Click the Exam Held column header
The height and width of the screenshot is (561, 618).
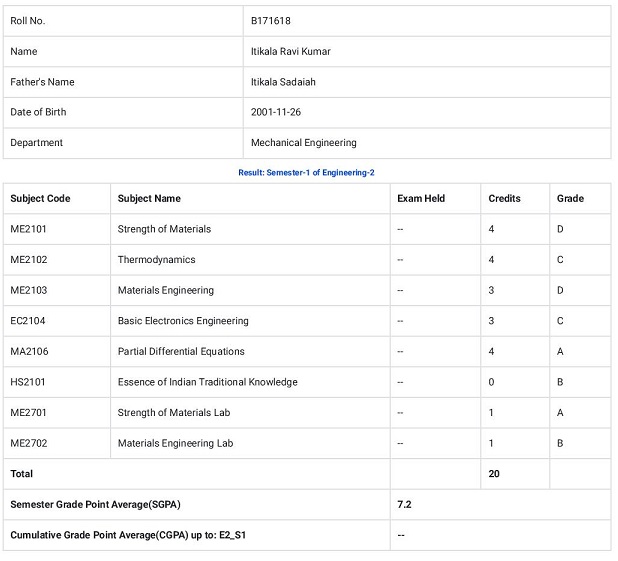coord(421,199)
